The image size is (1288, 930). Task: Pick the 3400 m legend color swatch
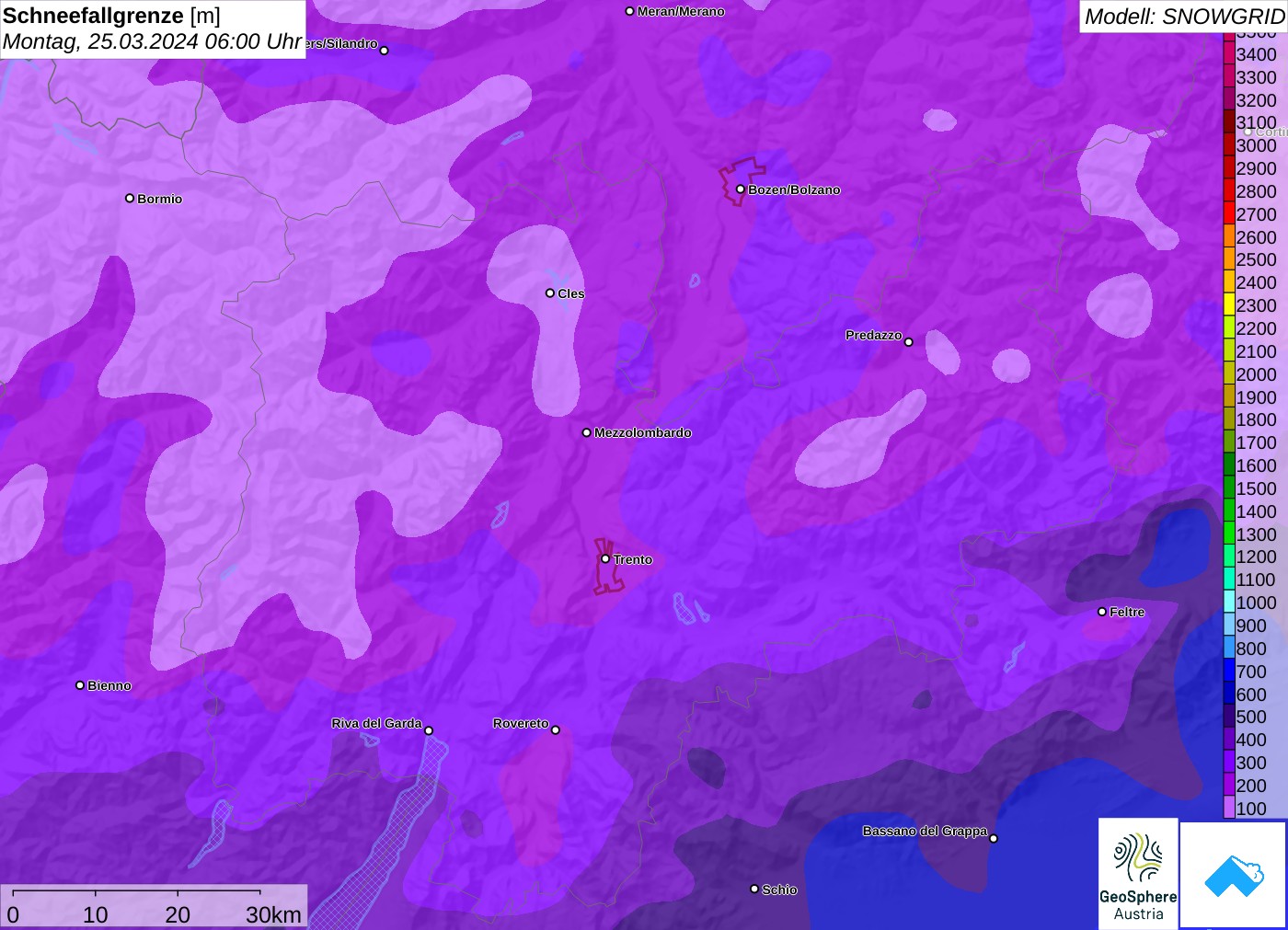(1229, 53)
